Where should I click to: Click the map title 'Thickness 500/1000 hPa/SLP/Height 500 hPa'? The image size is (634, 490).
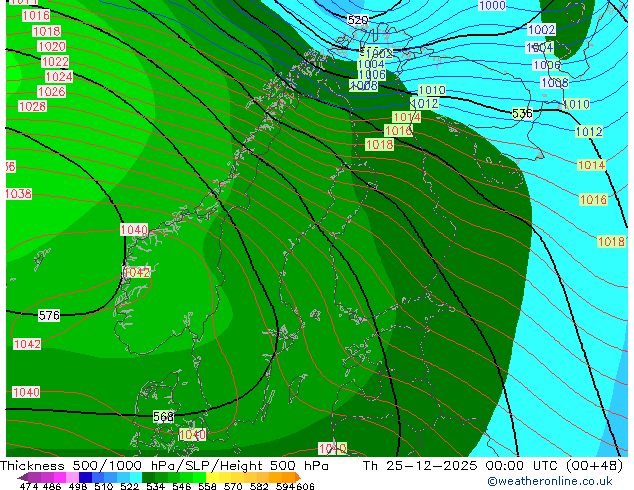point(164,466)
